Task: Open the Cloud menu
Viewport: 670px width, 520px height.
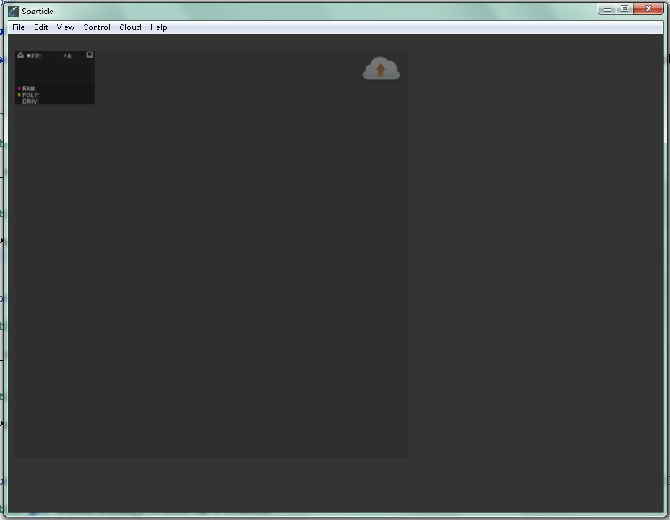Action: point(130,27)
